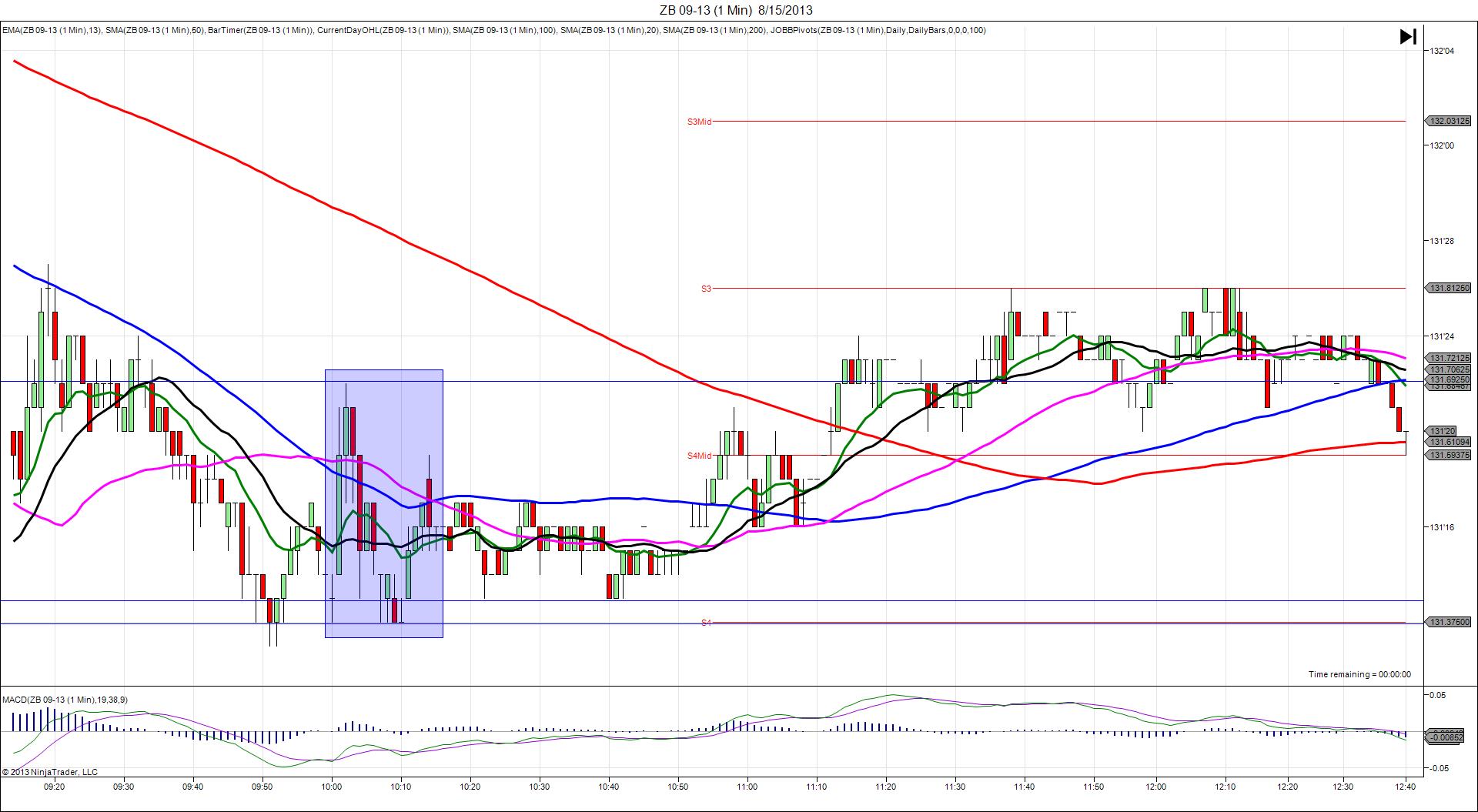The width and height of the screenshot is (1478, 812).
Task: Click the 10:00 time axis label
Action: point(332,787)
